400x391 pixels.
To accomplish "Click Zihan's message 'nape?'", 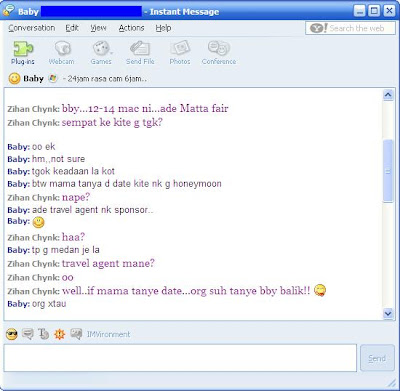I will [76, 197].
